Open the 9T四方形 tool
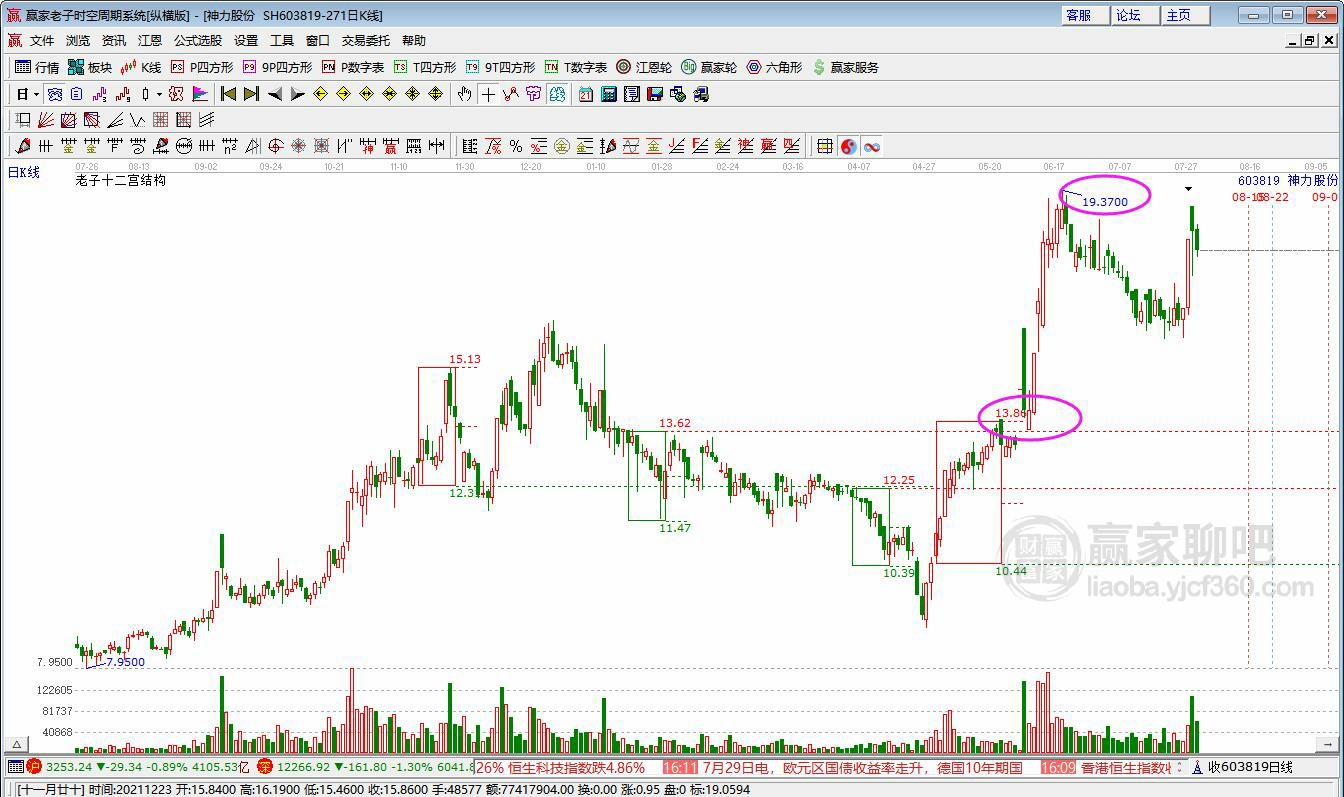Screen dimensions: 1344x797 pos(500,67)
